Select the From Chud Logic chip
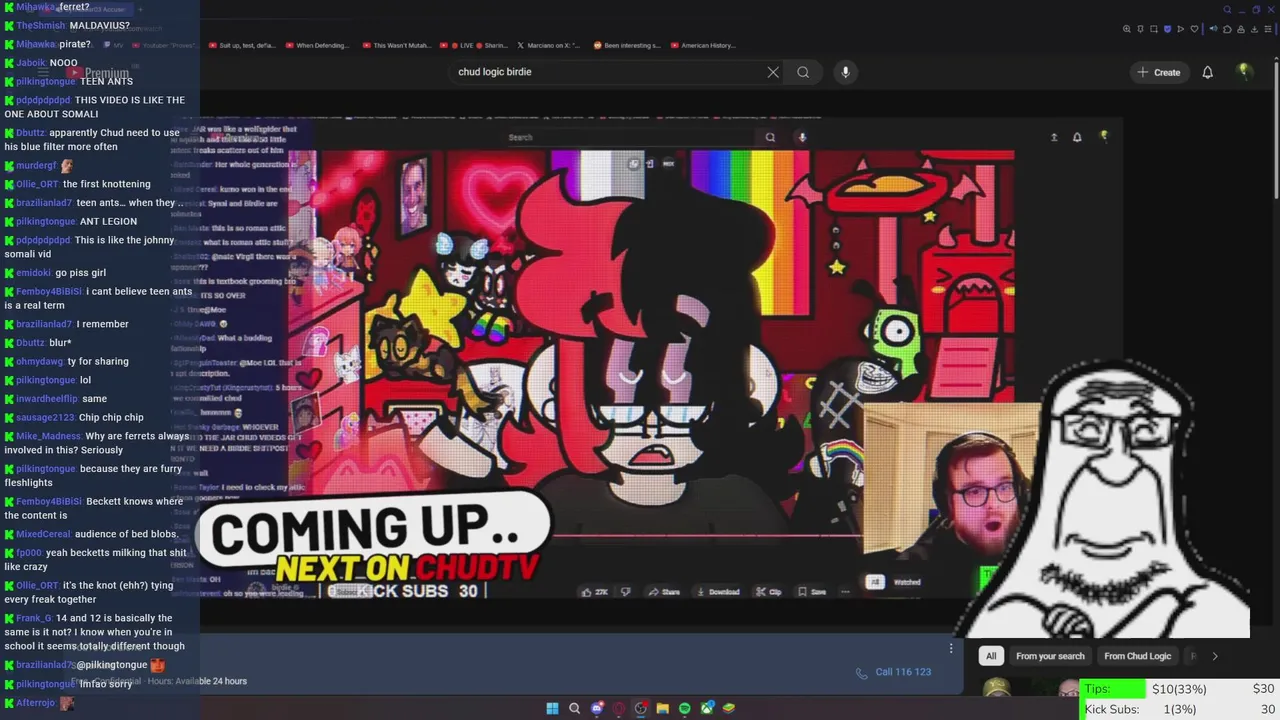Image resolution: width=1280 pixels, height=720 pixels. (1137, 656)
